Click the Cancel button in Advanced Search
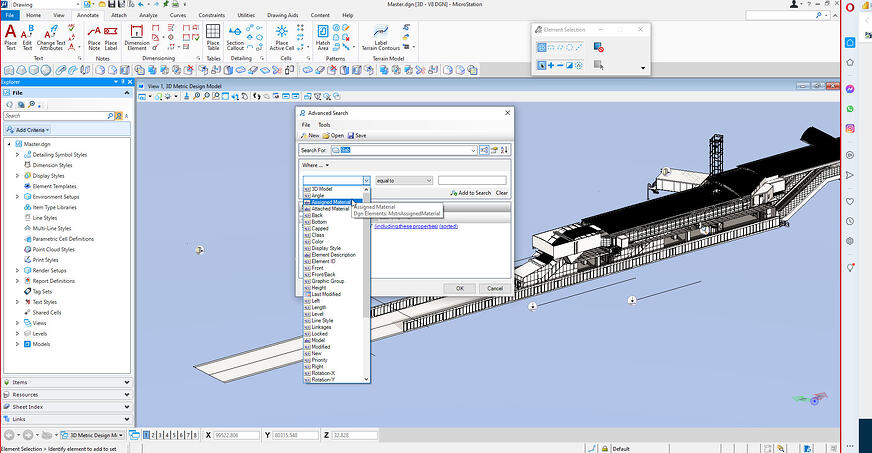 coord(495,288)
